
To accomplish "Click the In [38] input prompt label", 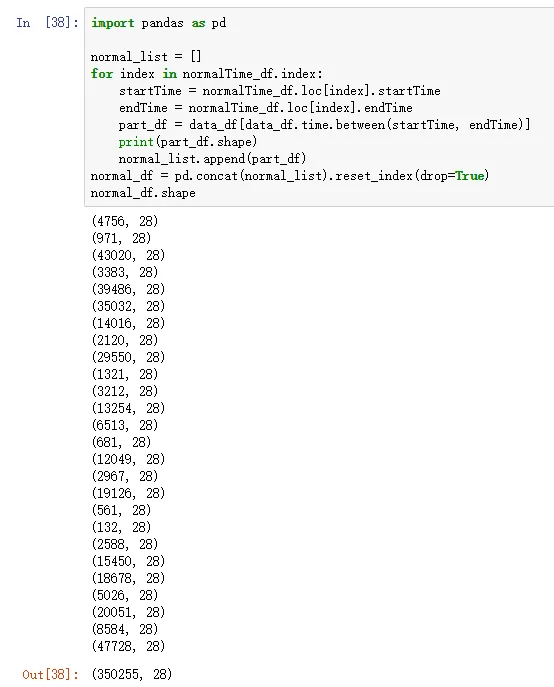I will [x=47, y=22].
